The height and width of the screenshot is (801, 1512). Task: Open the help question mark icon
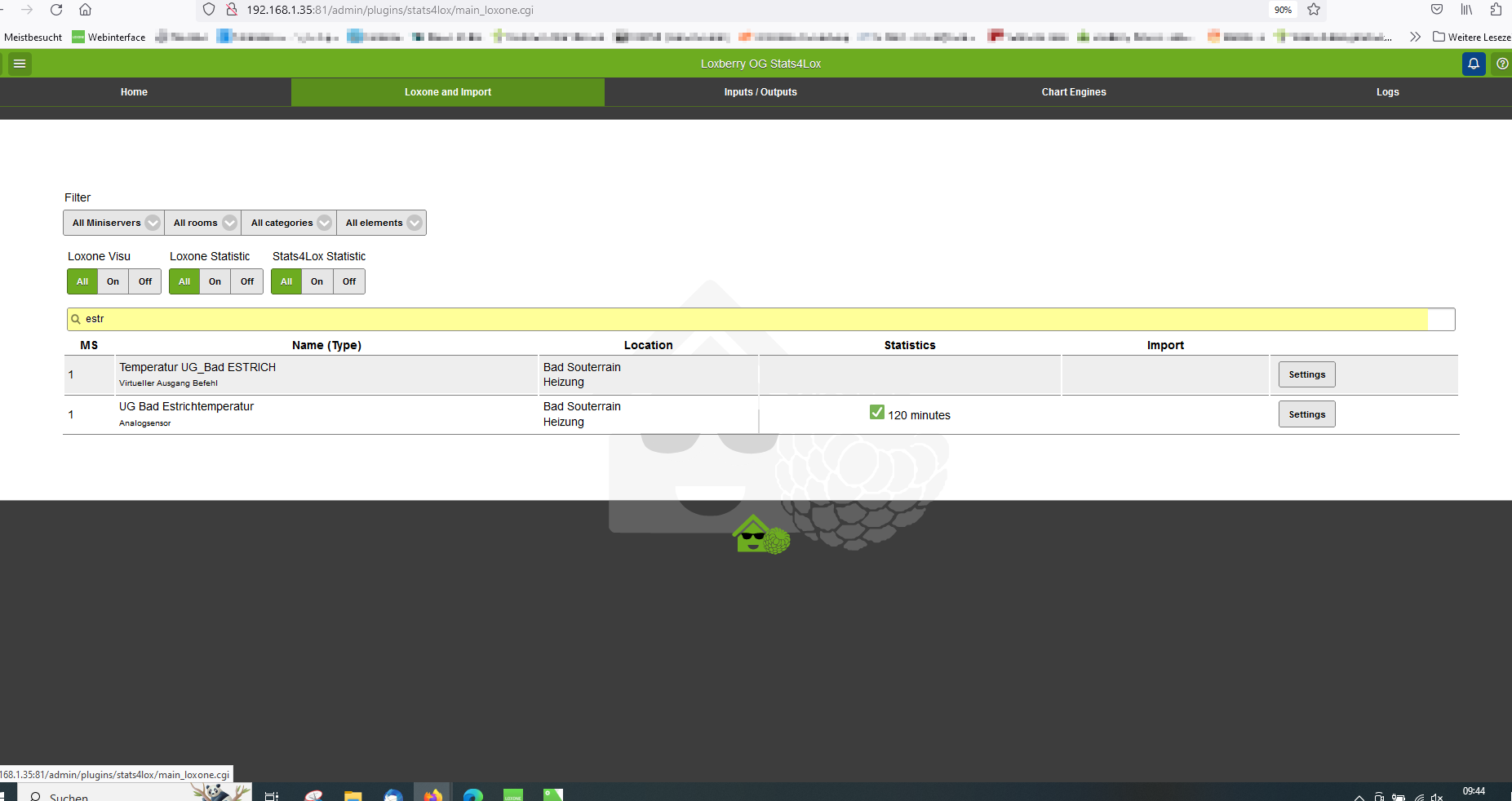1502,64
